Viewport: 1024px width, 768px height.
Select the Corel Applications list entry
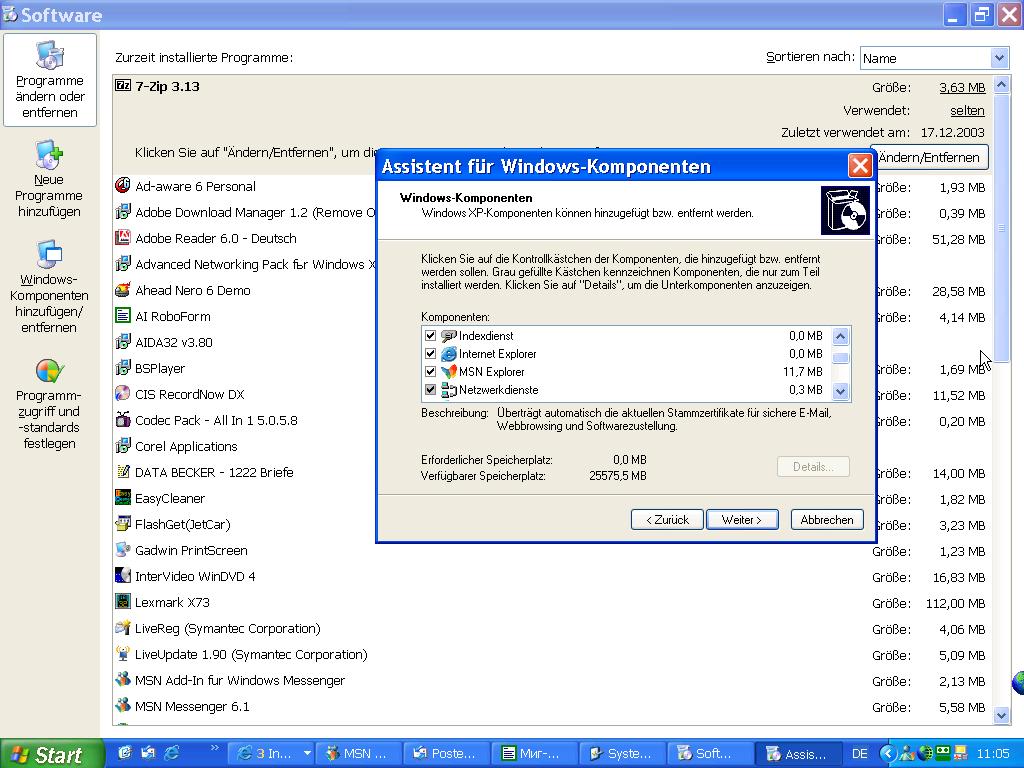click(186, 446)
